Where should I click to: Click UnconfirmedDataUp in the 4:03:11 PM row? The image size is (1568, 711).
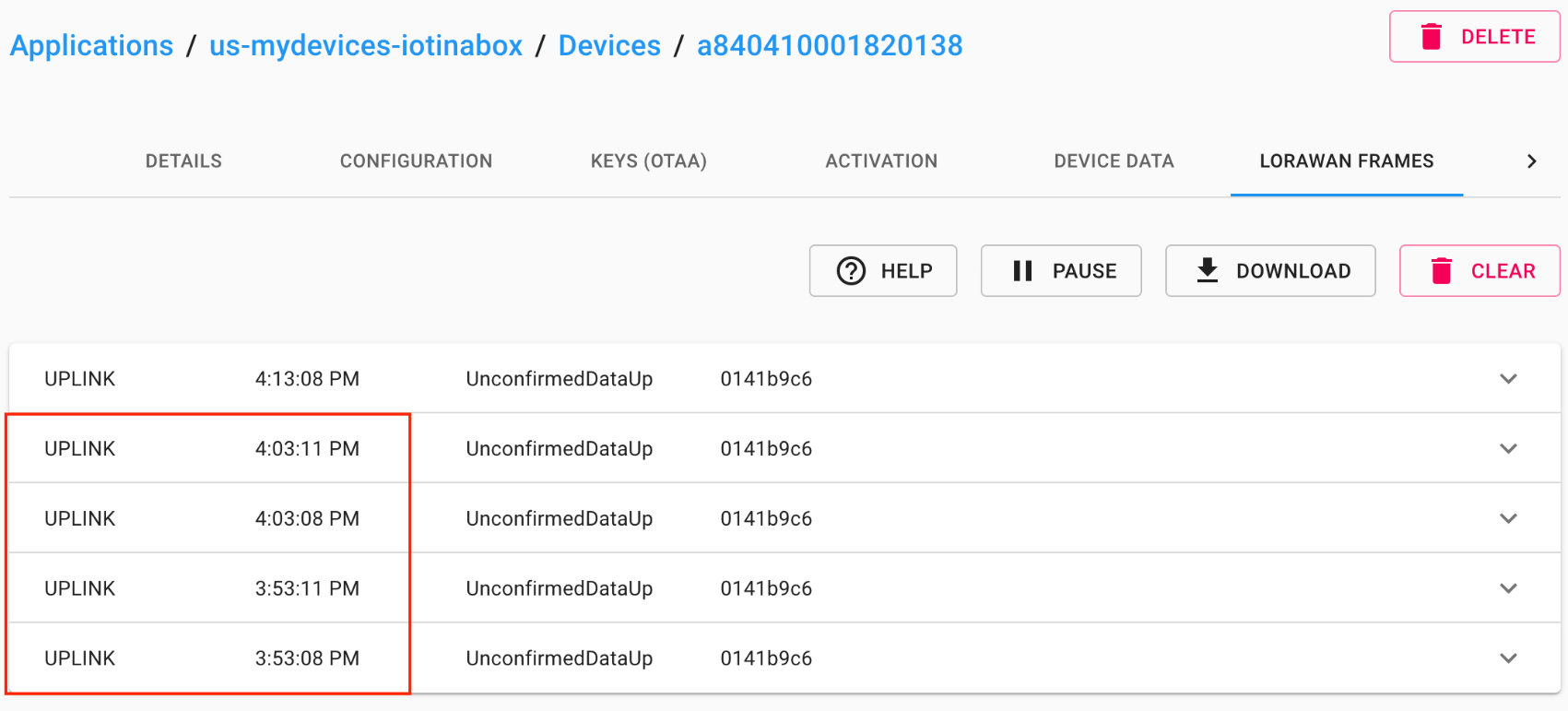point(560,449)
